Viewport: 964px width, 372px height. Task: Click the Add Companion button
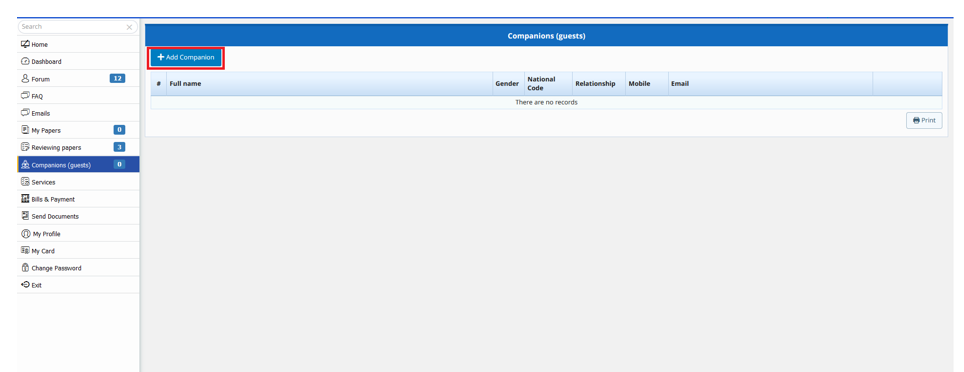186,57
